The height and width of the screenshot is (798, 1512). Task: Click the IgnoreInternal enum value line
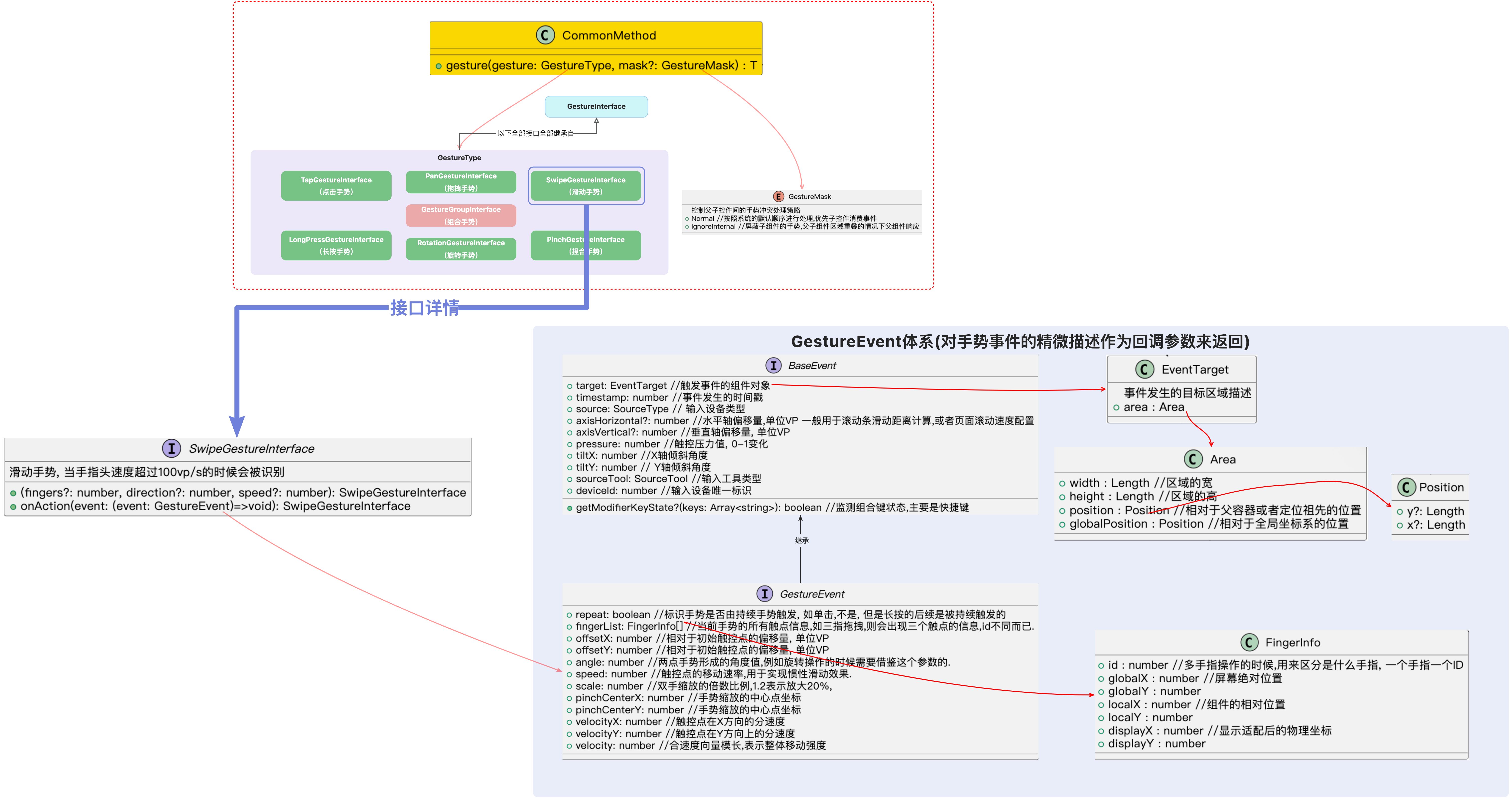pos(805,227)
